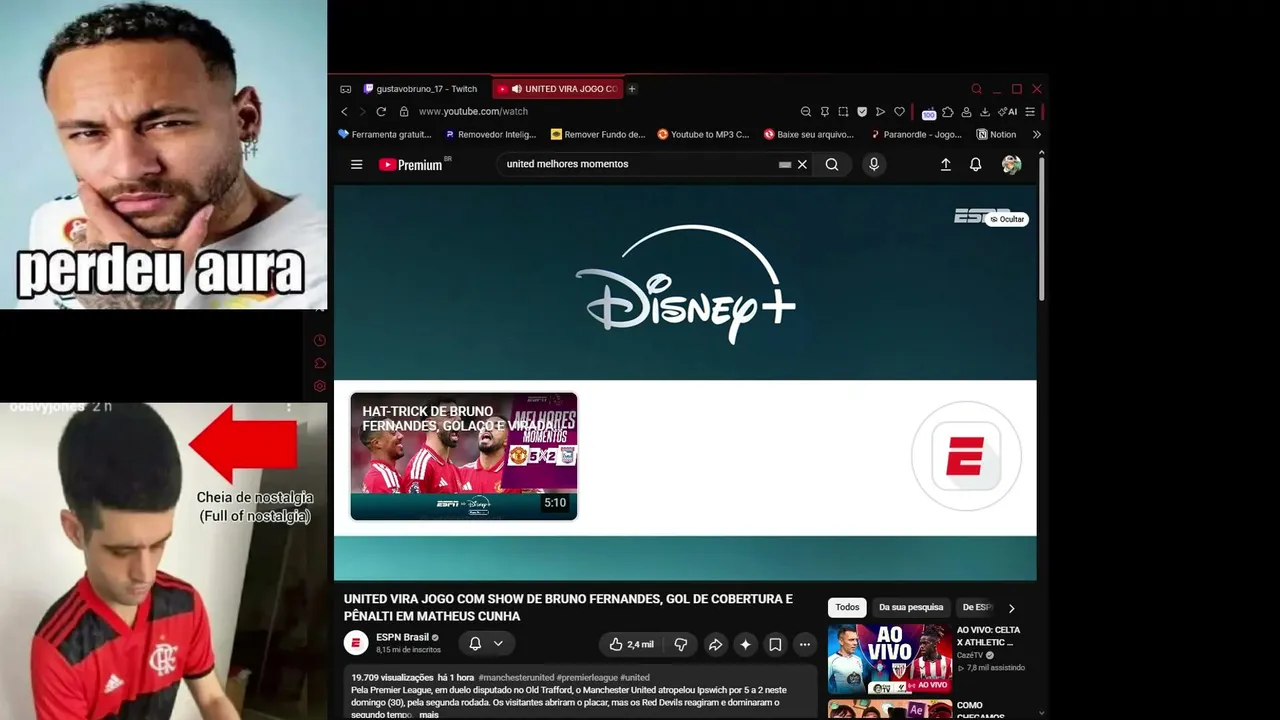Open YouTube notifications bell

(x=976, y=165)
